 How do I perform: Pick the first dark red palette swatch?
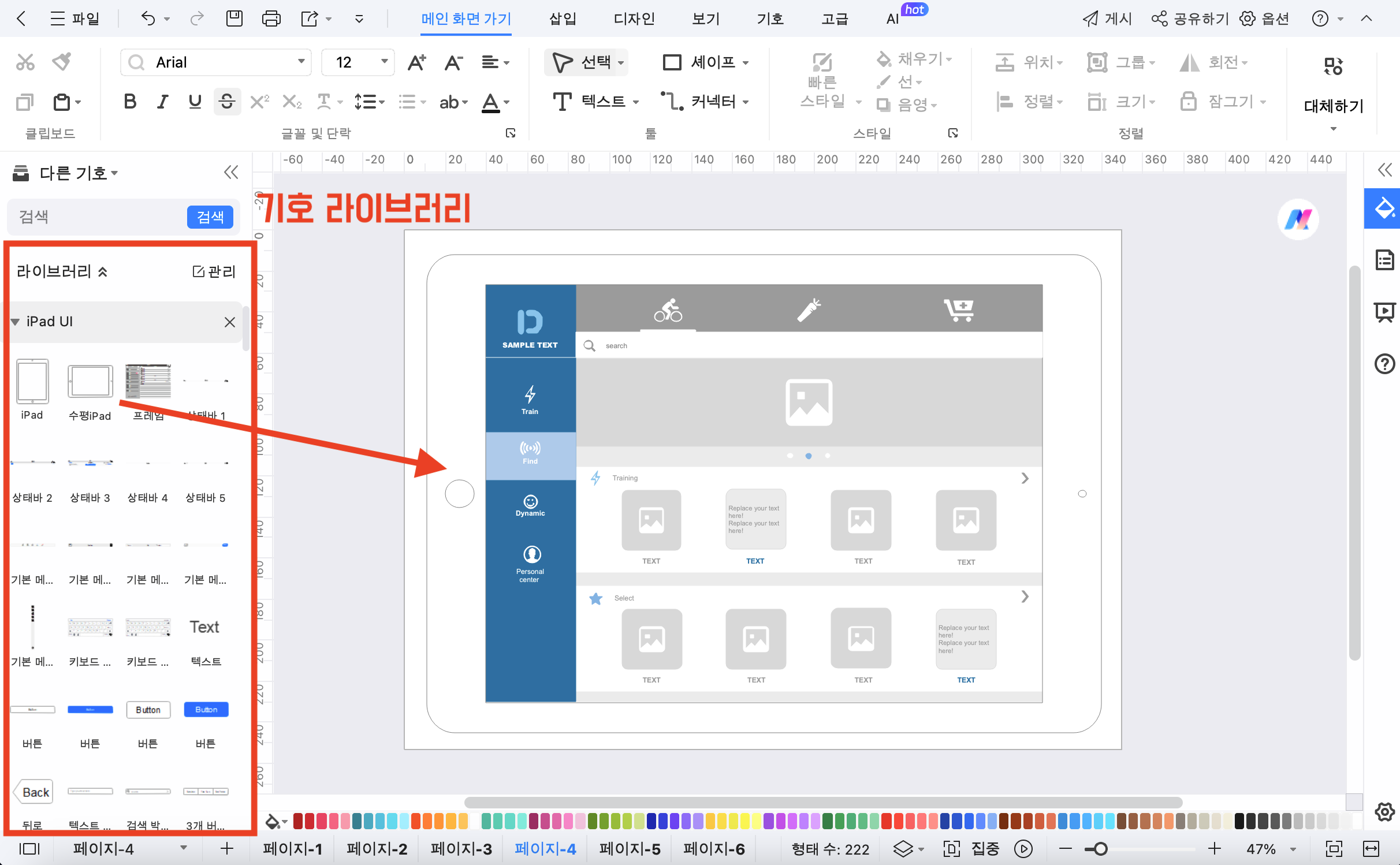(x=298, y=821)
